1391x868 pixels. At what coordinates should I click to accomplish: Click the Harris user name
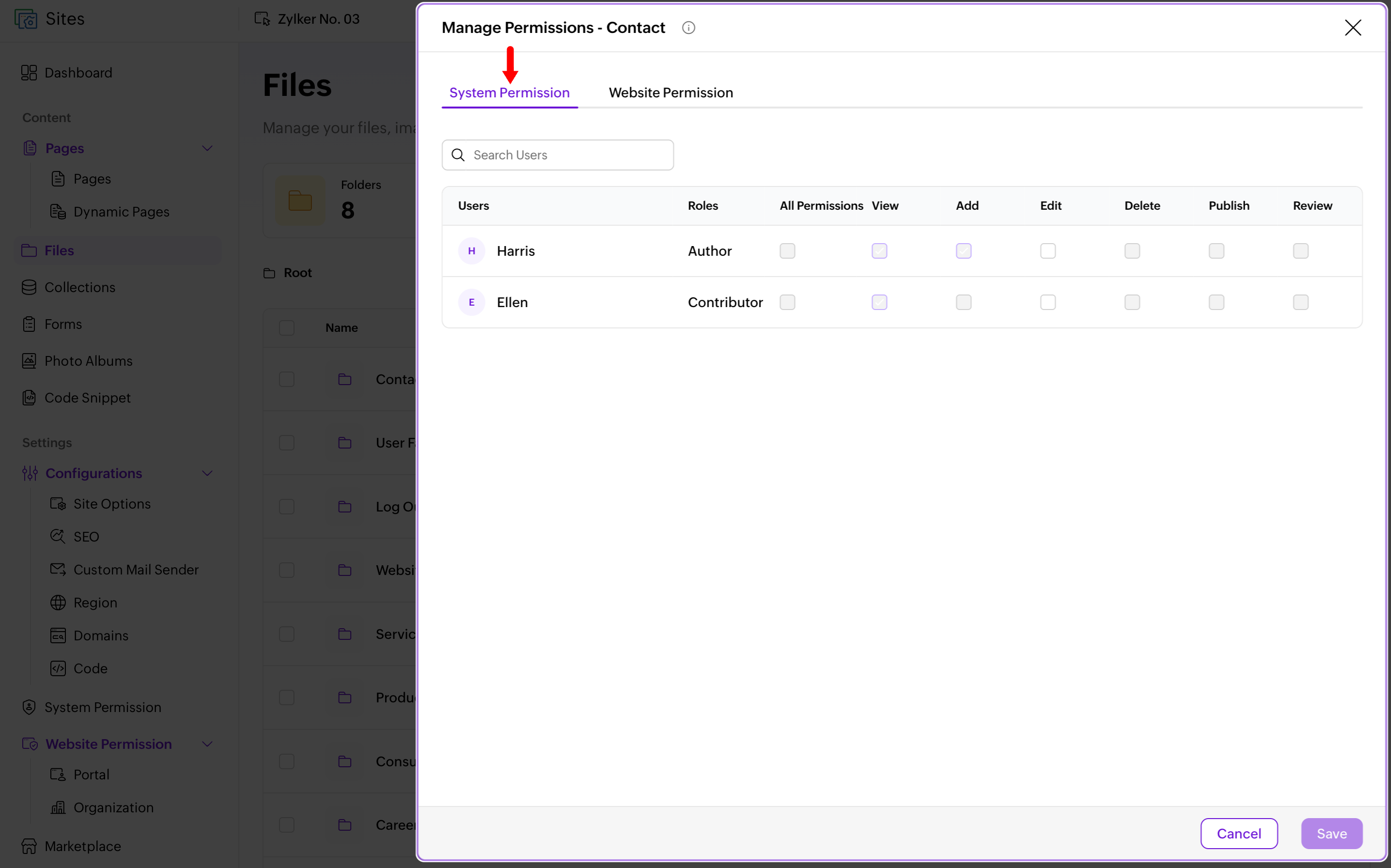(x=515, y=251)
